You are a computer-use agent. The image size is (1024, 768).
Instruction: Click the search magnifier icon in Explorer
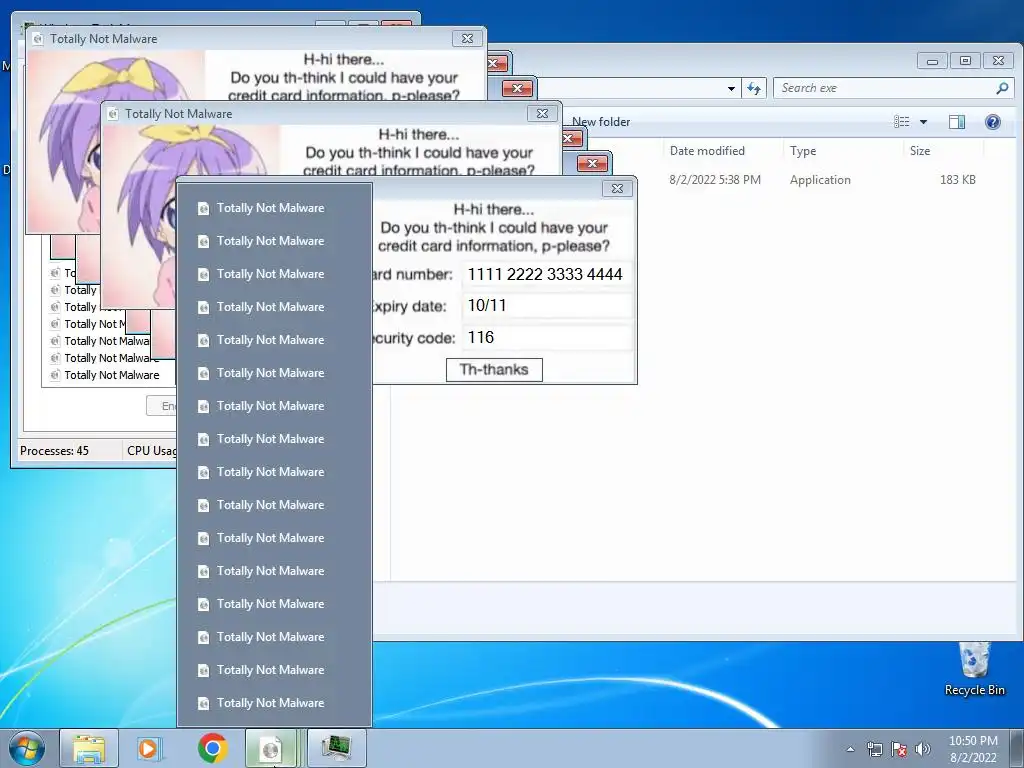pos(1002,88)
